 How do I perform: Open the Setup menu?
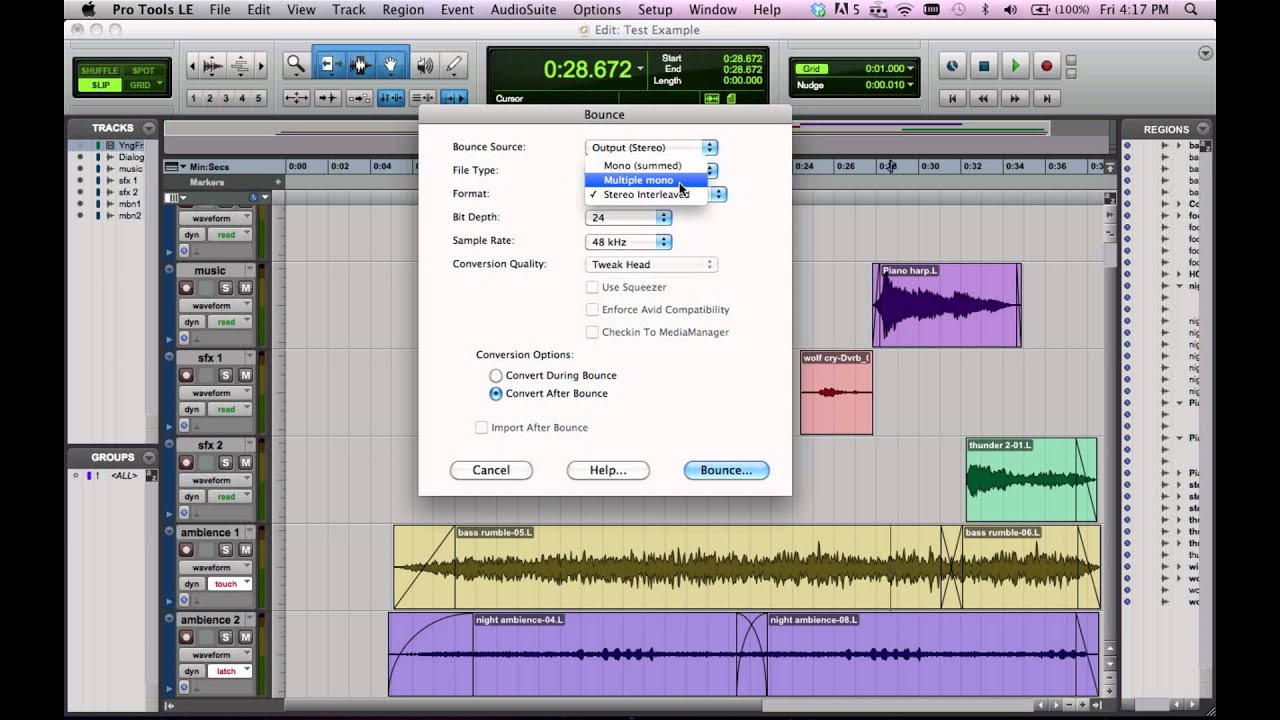655,10
